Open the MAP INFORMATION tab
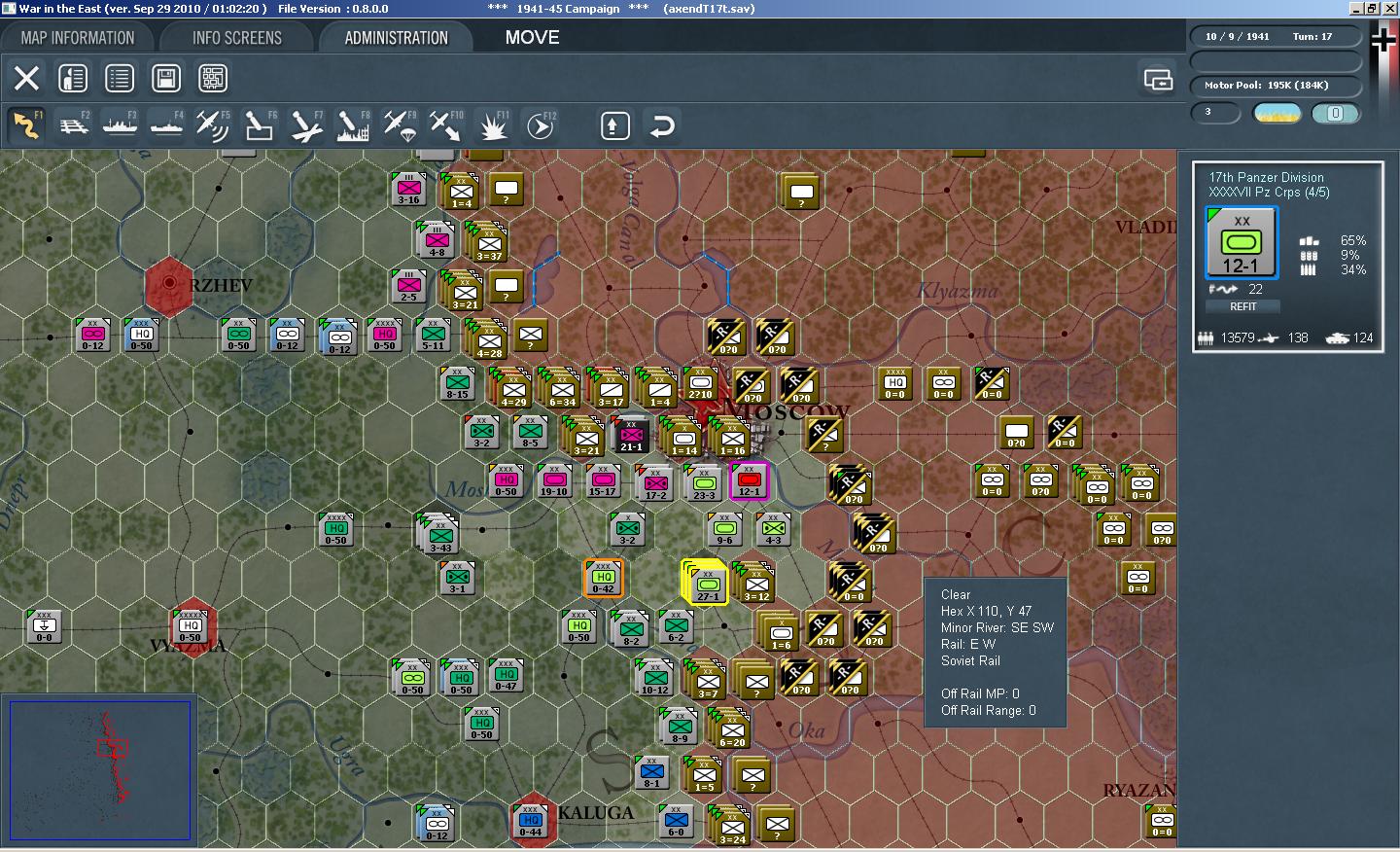The height and width of the screenshot is (852, 1400). point(78,38)
